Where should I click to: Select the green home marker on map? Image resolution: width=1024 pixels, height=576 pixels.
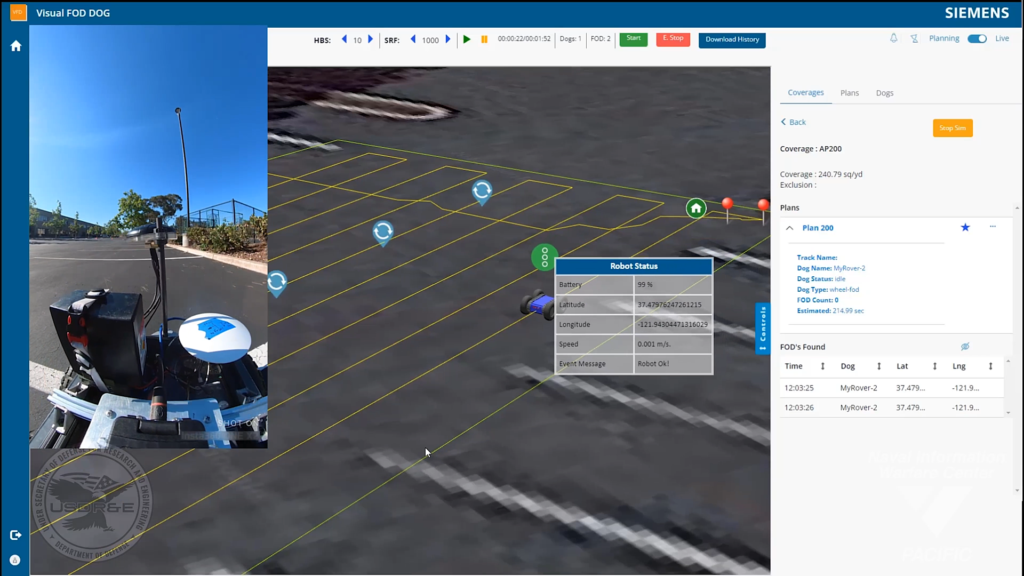pyautogui.click(x=696, y=208)
